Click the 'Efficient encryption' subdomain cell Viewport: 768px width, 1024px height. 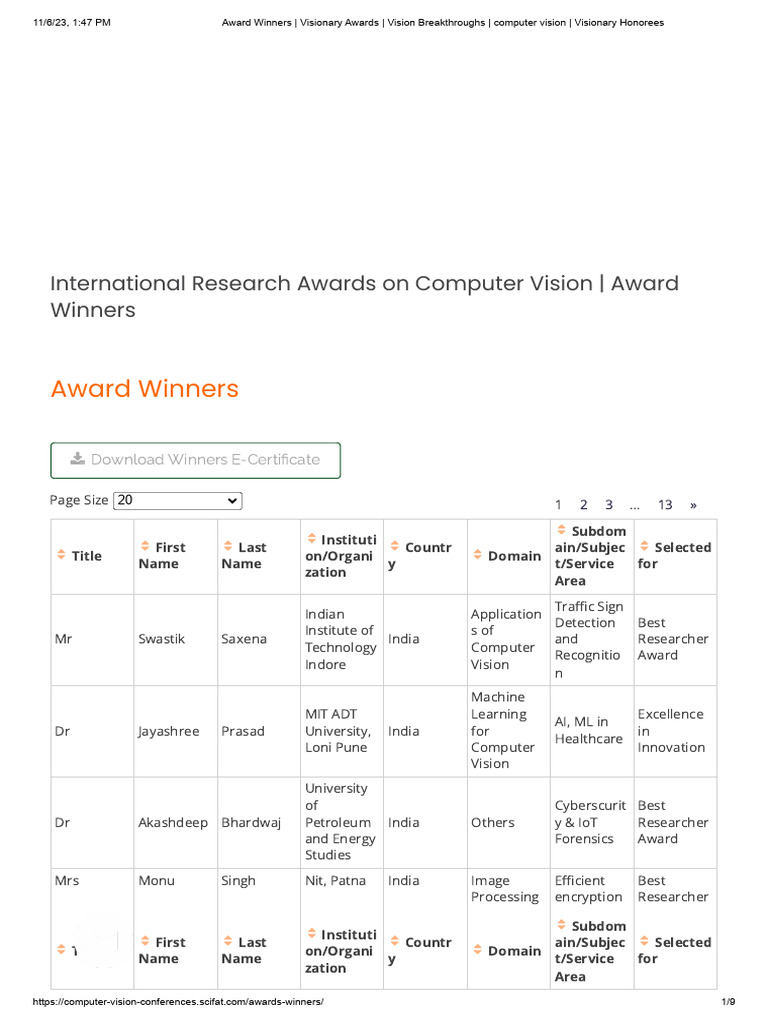(x=588, y=889)
